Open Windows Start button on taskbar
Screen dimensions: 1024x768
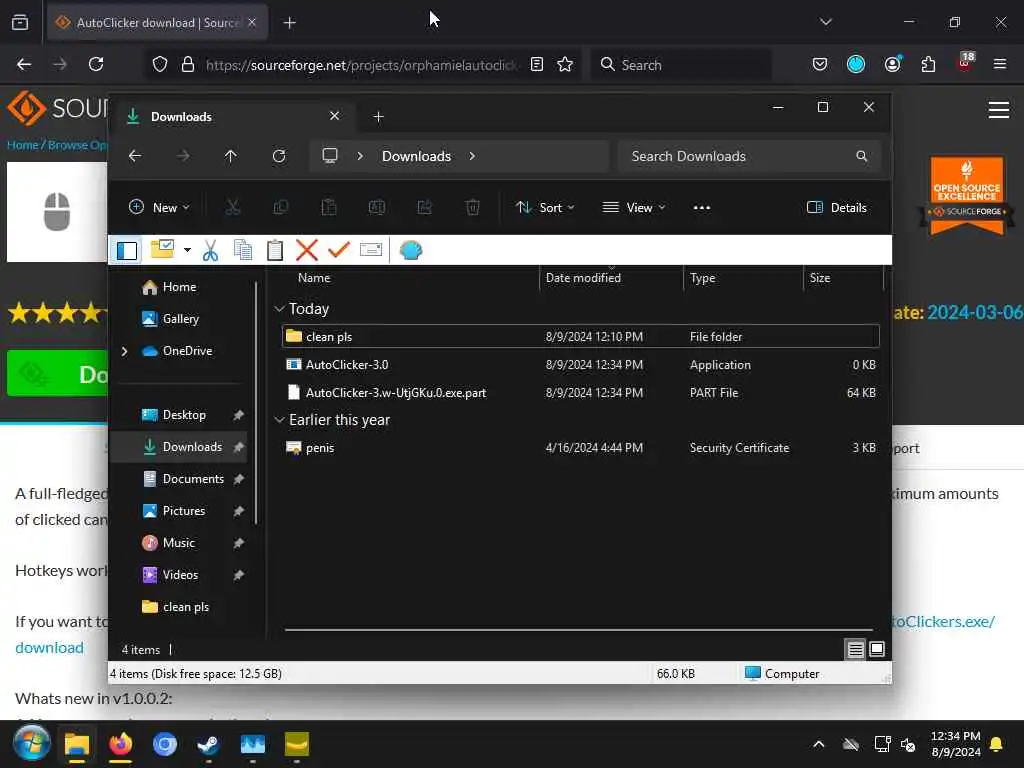[x=31, y=743]
